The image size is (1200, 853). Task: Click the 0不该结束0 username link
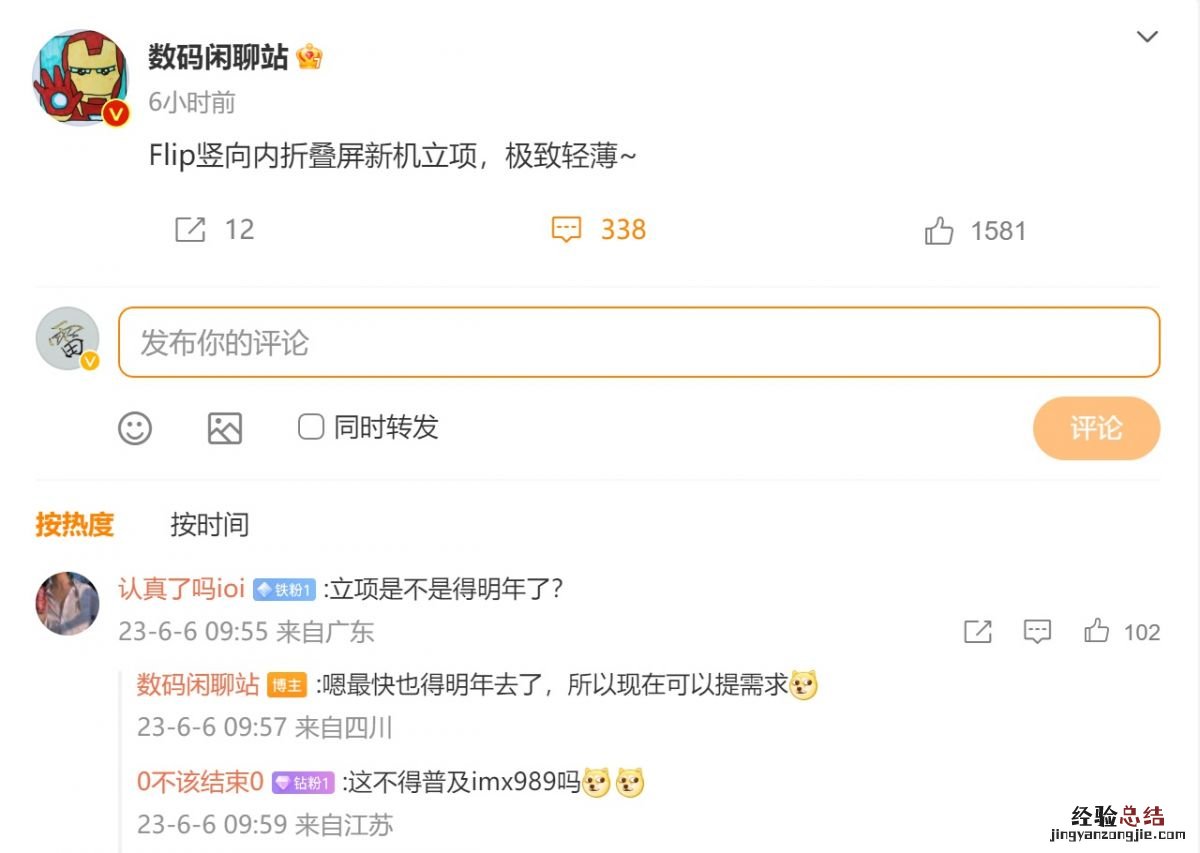pos(200,781)
